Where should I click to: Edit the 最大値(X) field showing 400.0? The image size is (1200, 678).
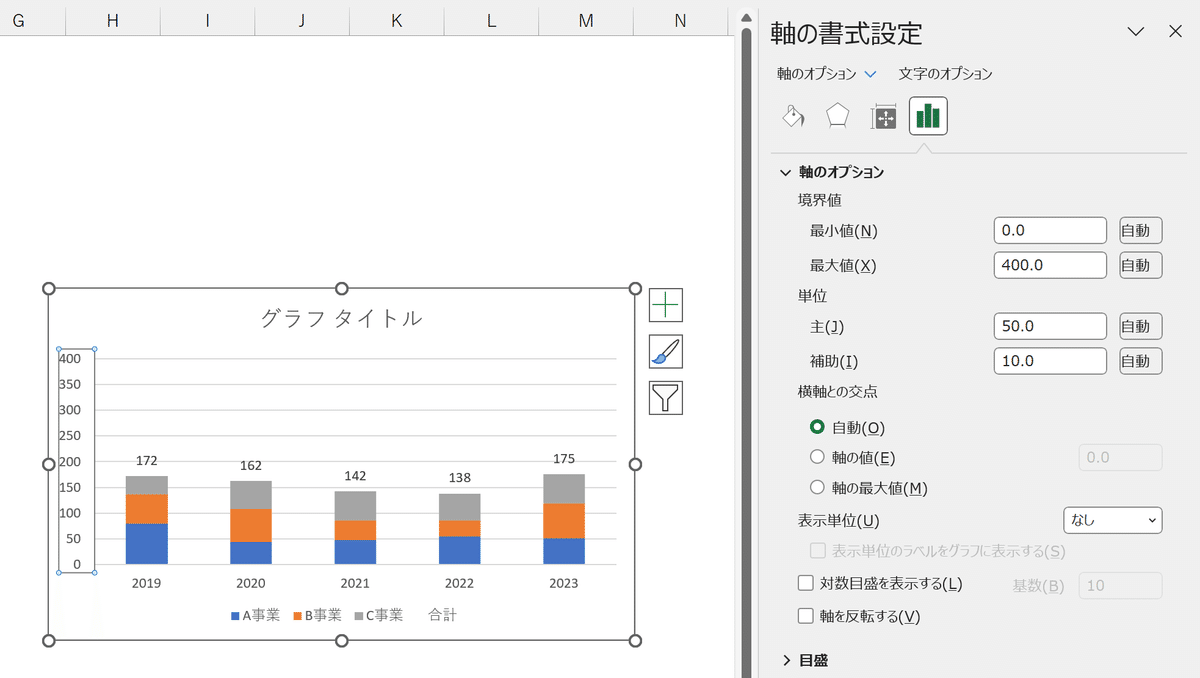[x=1050, y=265]
